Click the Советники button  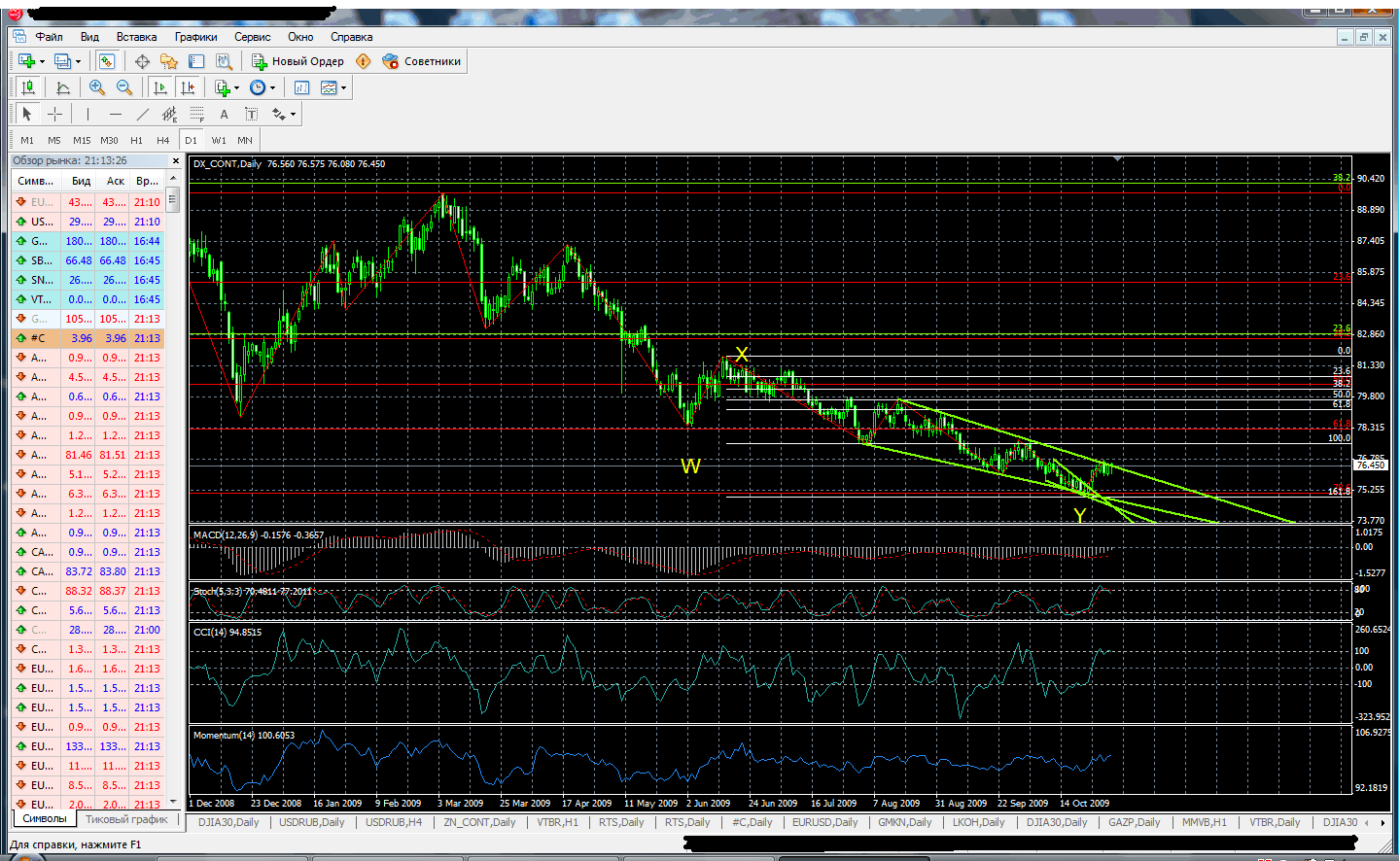click(422, 61)
